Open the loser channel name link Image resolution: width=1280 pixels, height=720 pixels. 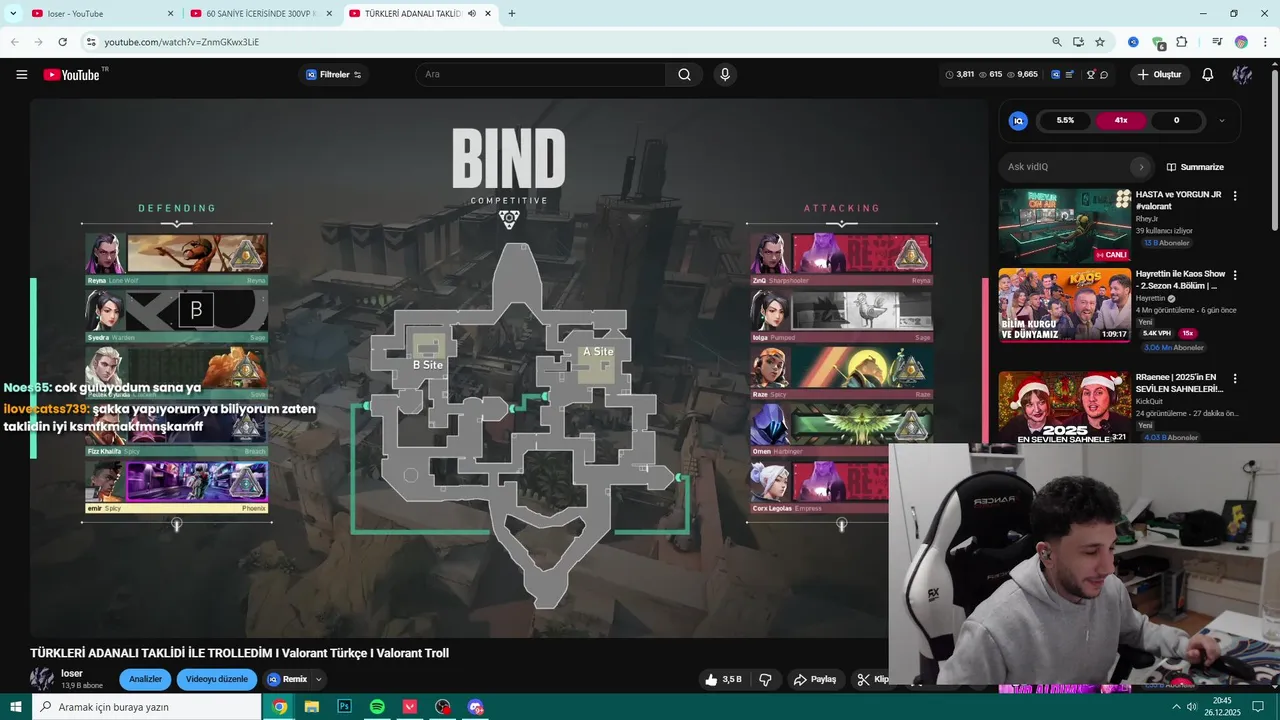pyautogui.click(x=72, y=674)
